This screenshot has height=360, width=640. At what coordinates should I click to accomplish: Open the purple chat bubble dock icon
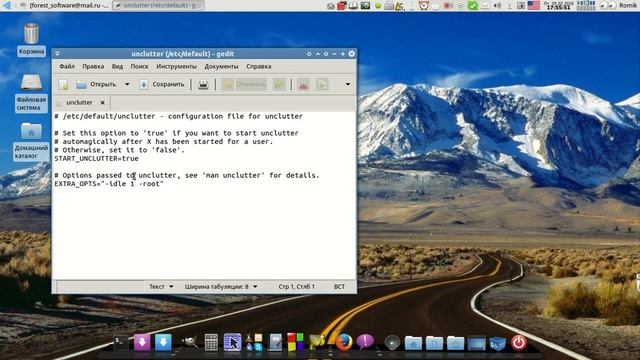pyautogui.click(x=365, y=341)
